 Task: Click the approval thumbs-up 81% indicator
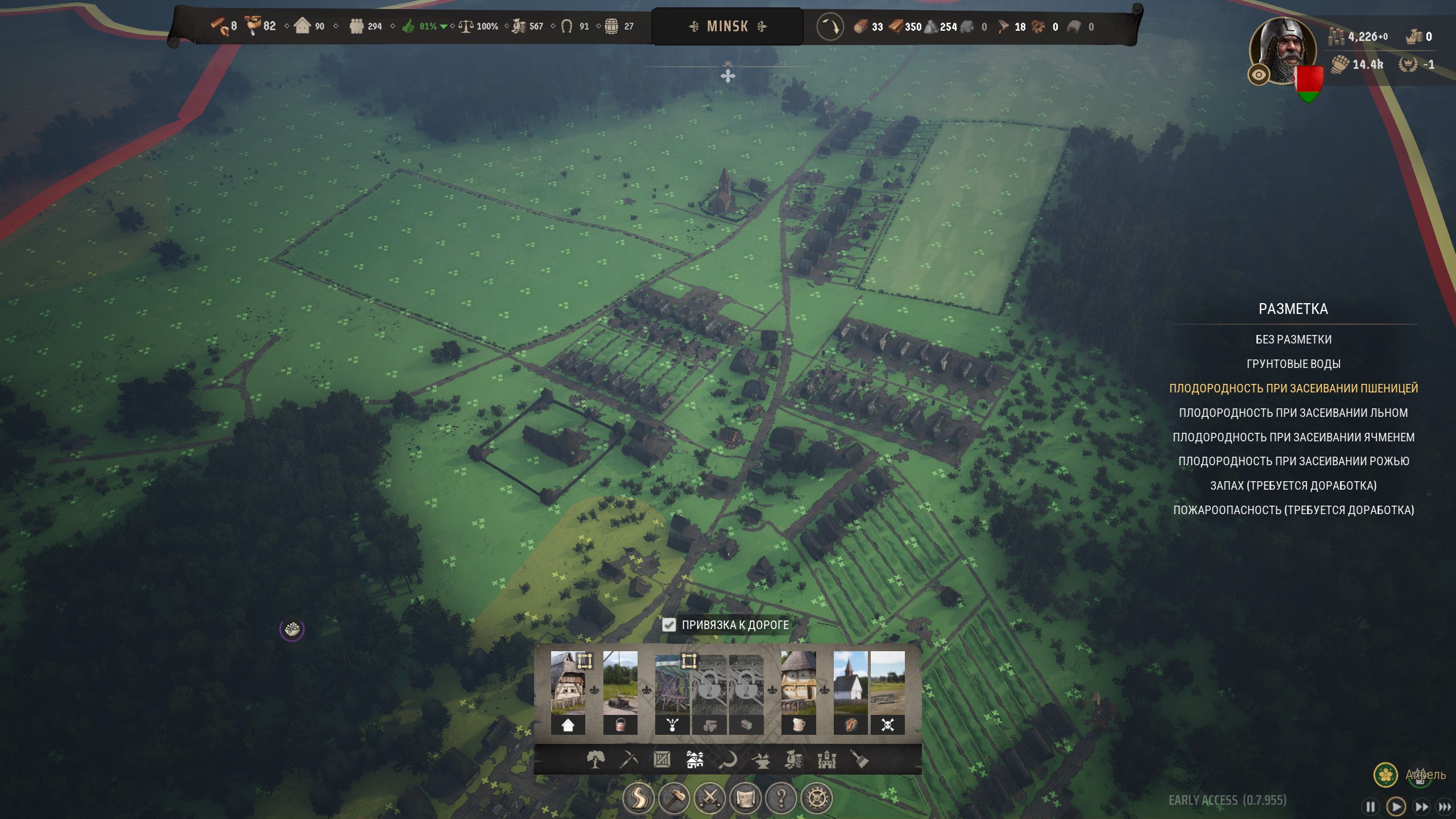coord(408,26)
